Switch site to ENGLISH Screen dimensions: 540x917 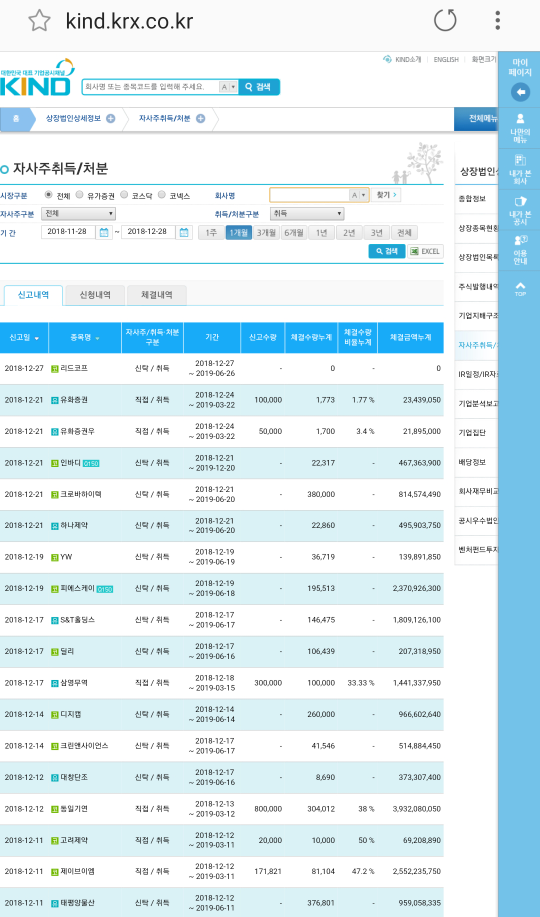(x=446, y=60)
